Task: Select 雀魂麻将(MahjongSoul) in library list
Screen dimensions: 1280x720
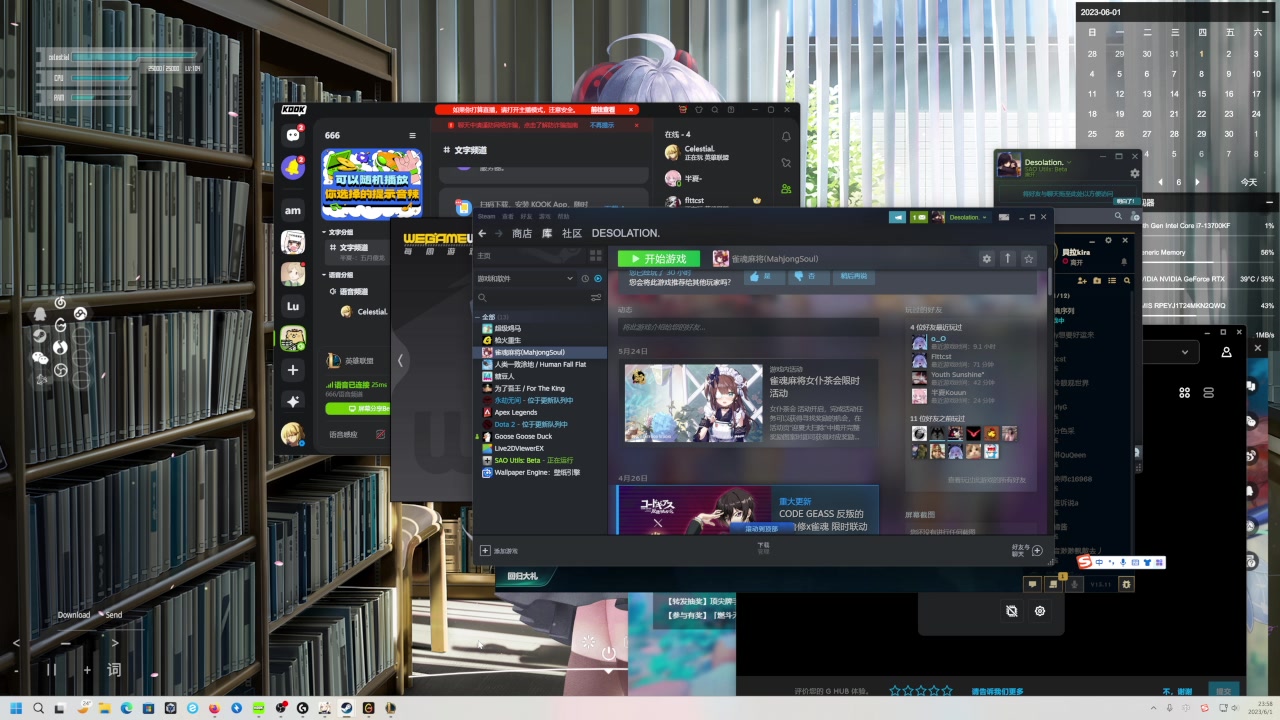Action: click(541, 352)
